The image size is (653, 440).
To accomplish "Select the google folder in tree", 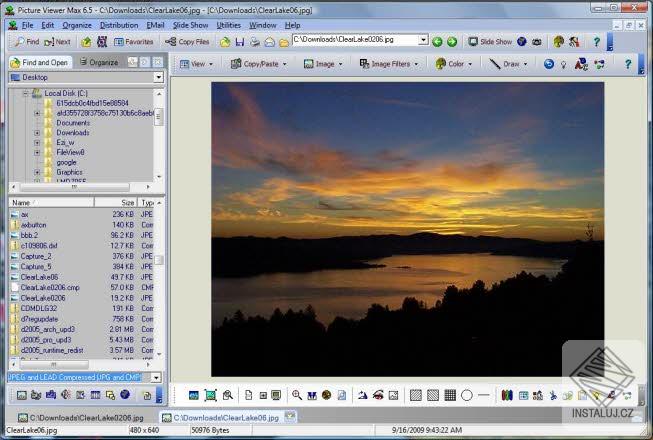I will coord(66,162).
